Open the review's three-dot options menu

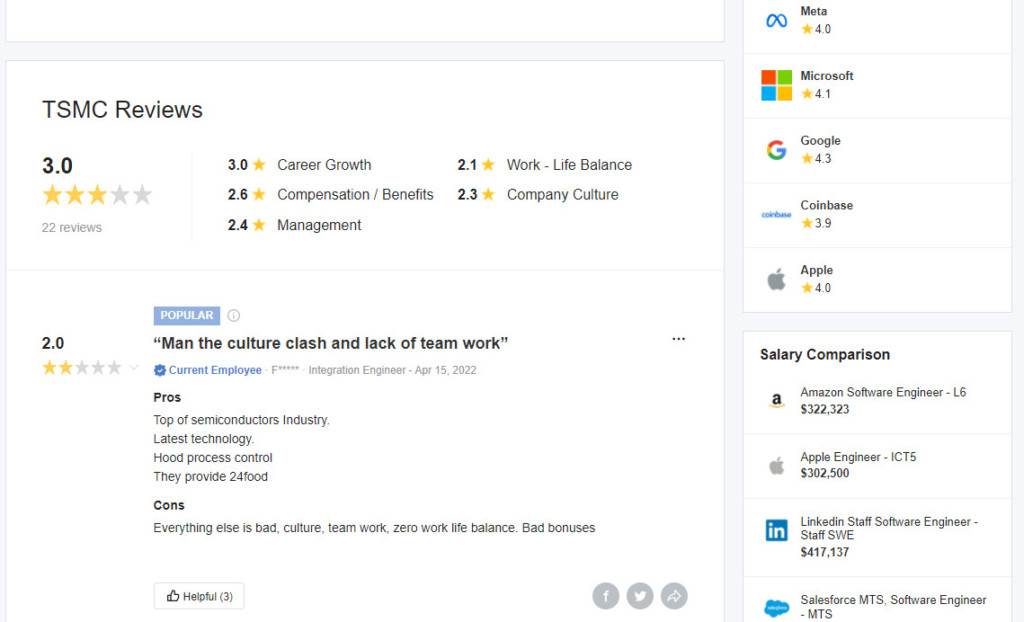[679, 339]
